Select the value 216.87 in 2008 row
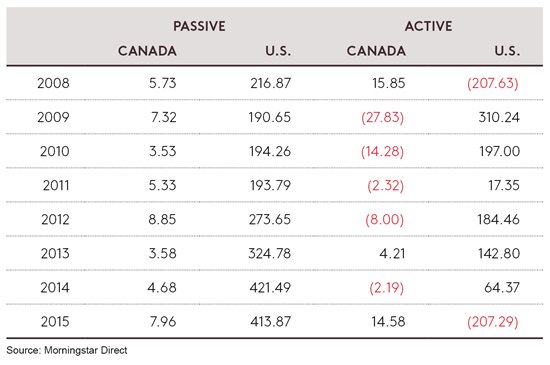The width and height of the screenshot is (550, 365). point(270,83)
